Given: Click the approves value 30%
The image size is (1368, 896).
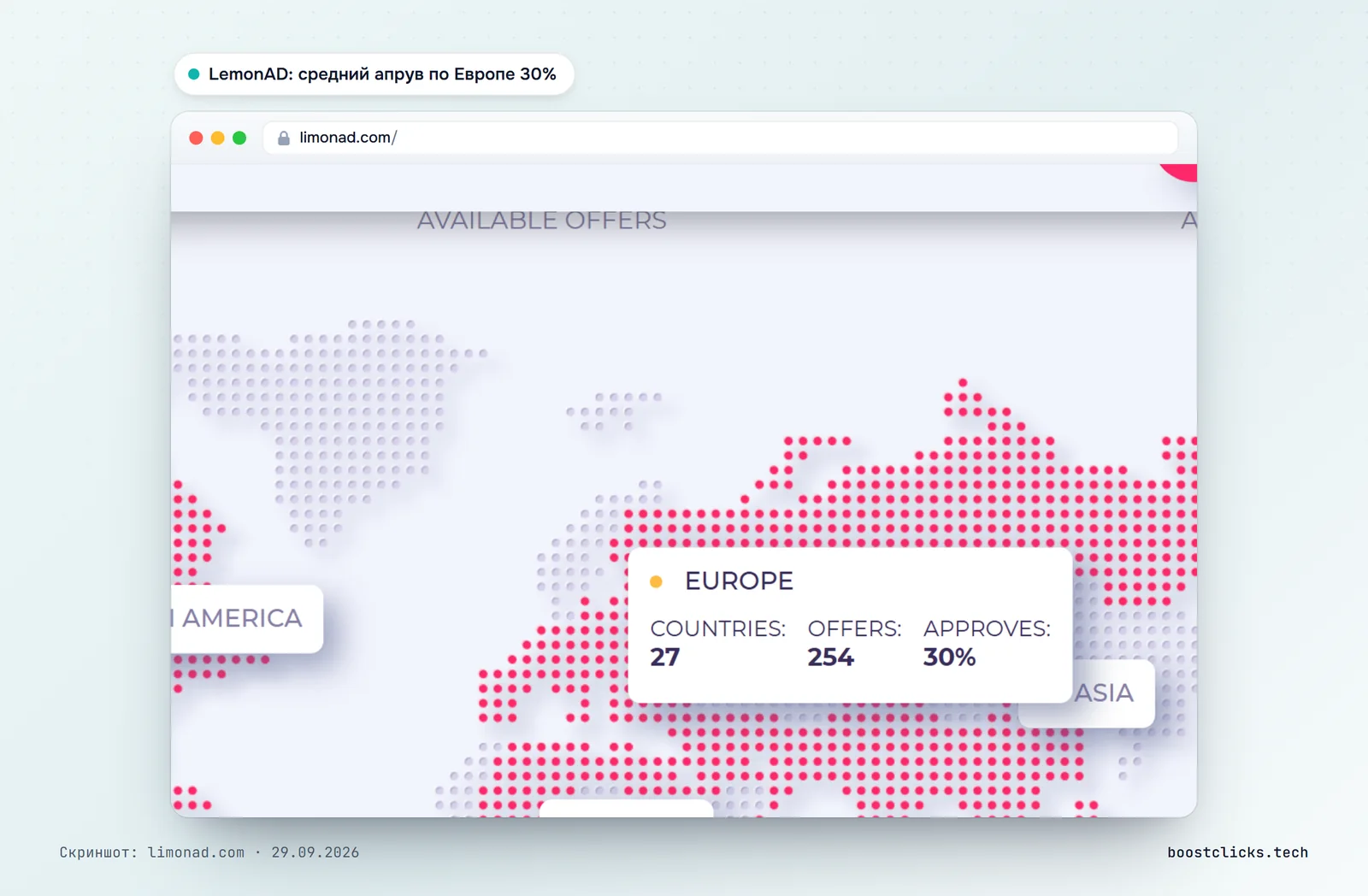Looking at the screenshot, I should (x=949, y=657).
